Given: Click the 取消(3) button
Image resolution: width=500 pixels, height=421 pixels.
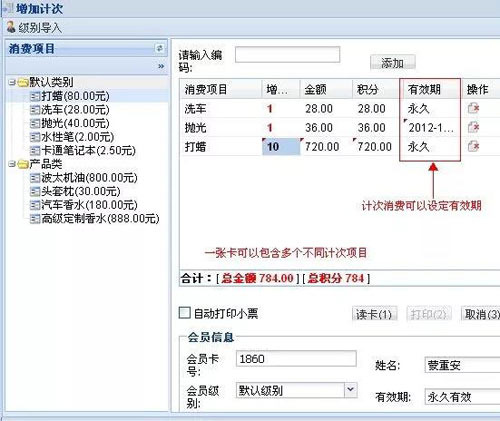Looking at the screenshot, I should point(481,314).
